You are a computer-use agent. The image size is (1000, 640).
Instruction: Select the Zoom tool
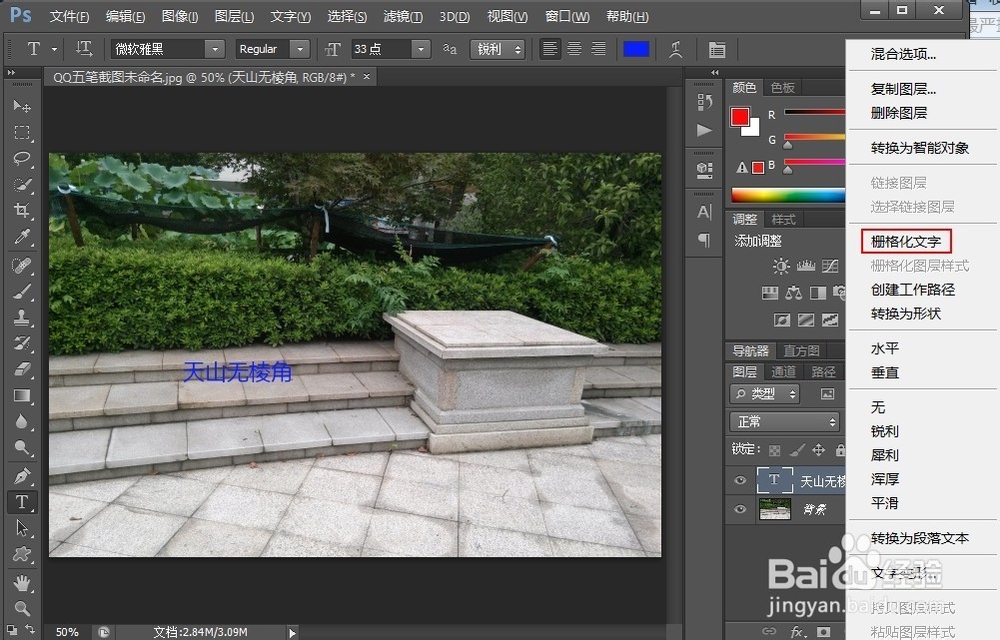[22, 607]
